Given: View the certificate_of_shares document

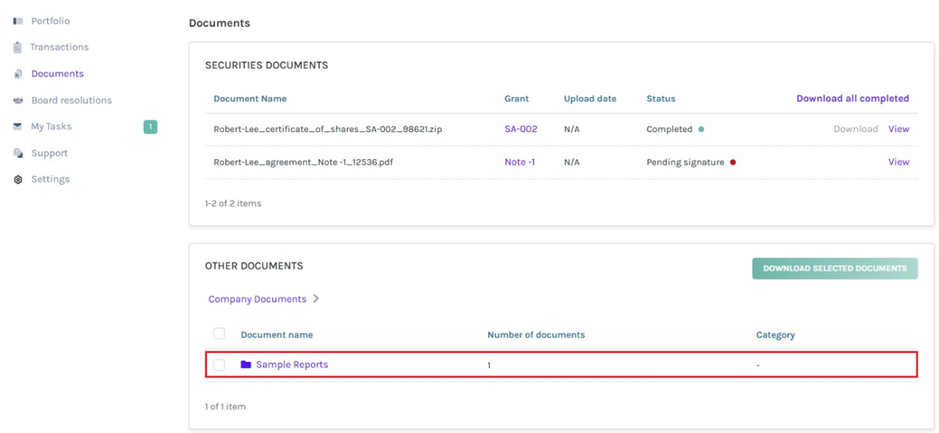Looking at the screenshot, I should click(899, 129).
